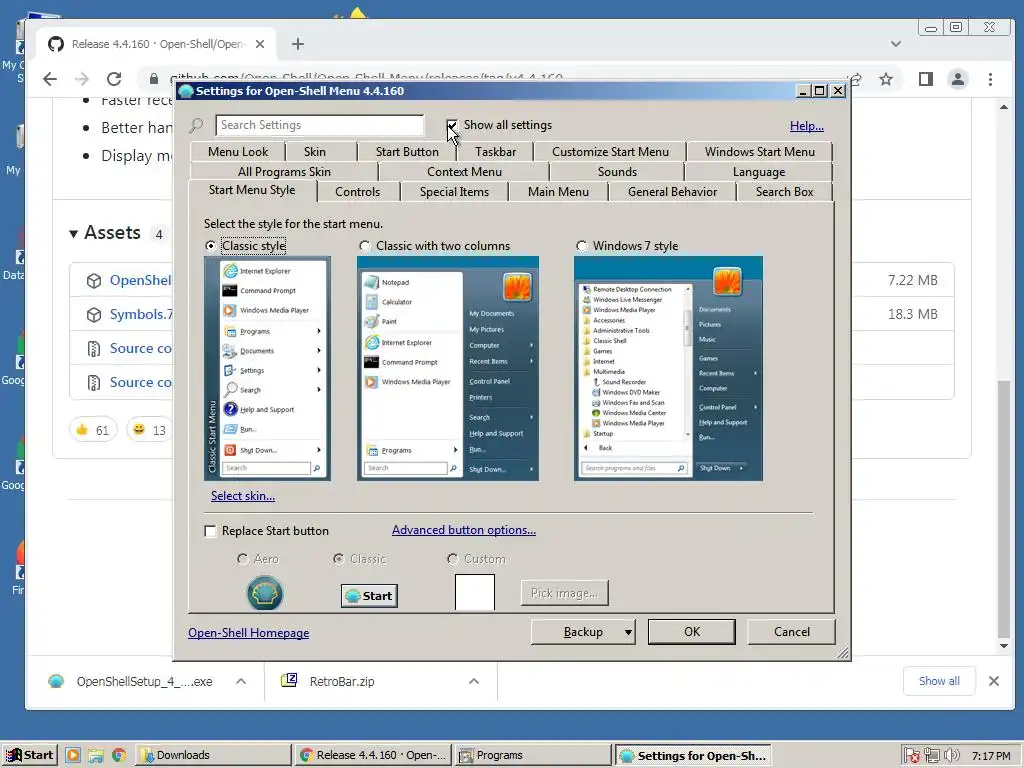Select Classic style radio button

point(210,246)
